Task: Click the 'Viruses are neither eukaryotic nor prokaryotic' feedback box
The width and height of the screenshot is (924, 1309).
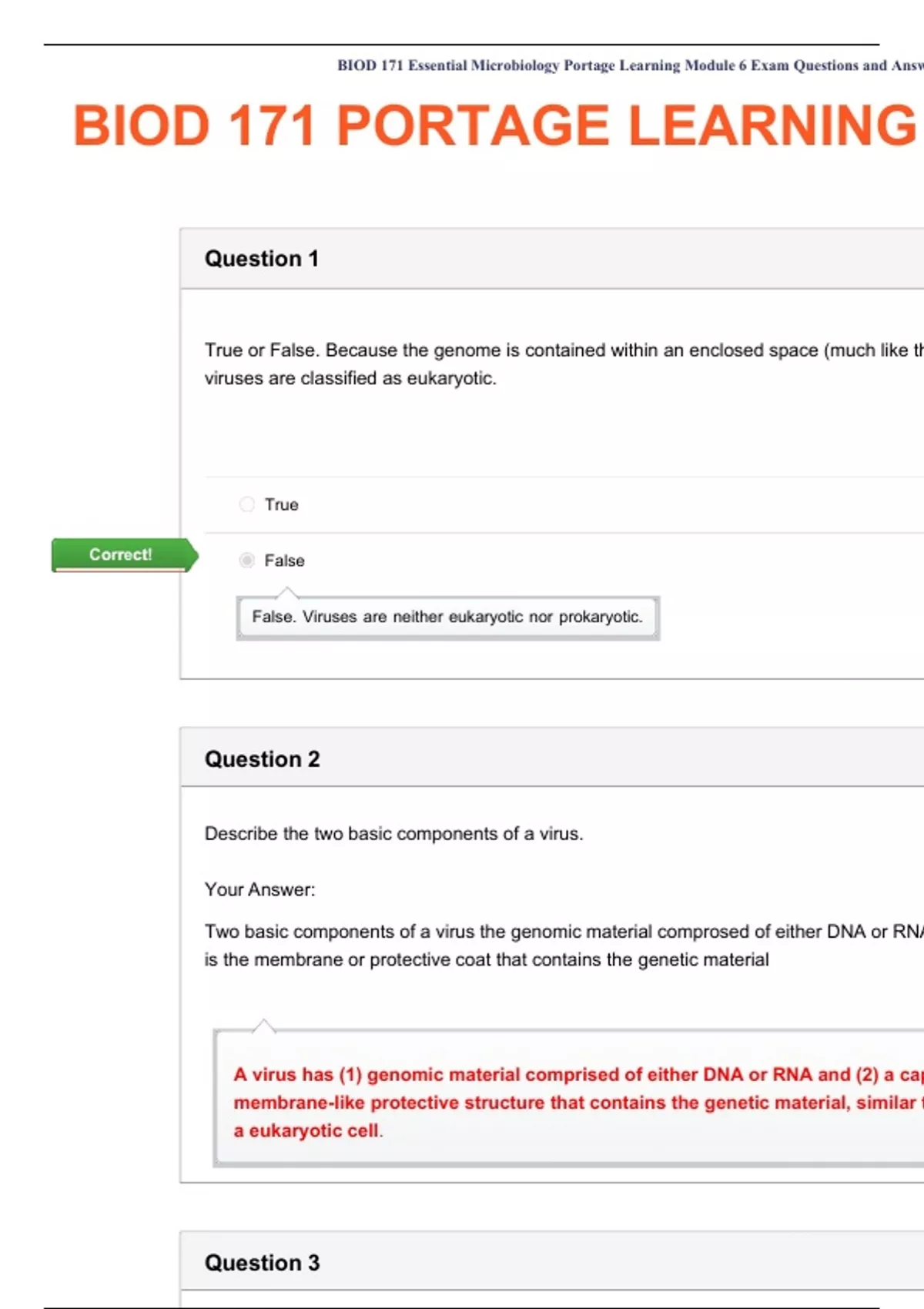Action: click(x=447, y=617)
